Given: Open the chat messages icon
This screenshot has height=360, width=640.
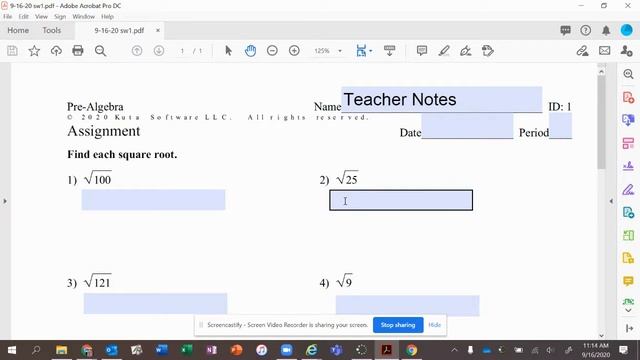Looking at the screenshot, I should tap(565, 30).
